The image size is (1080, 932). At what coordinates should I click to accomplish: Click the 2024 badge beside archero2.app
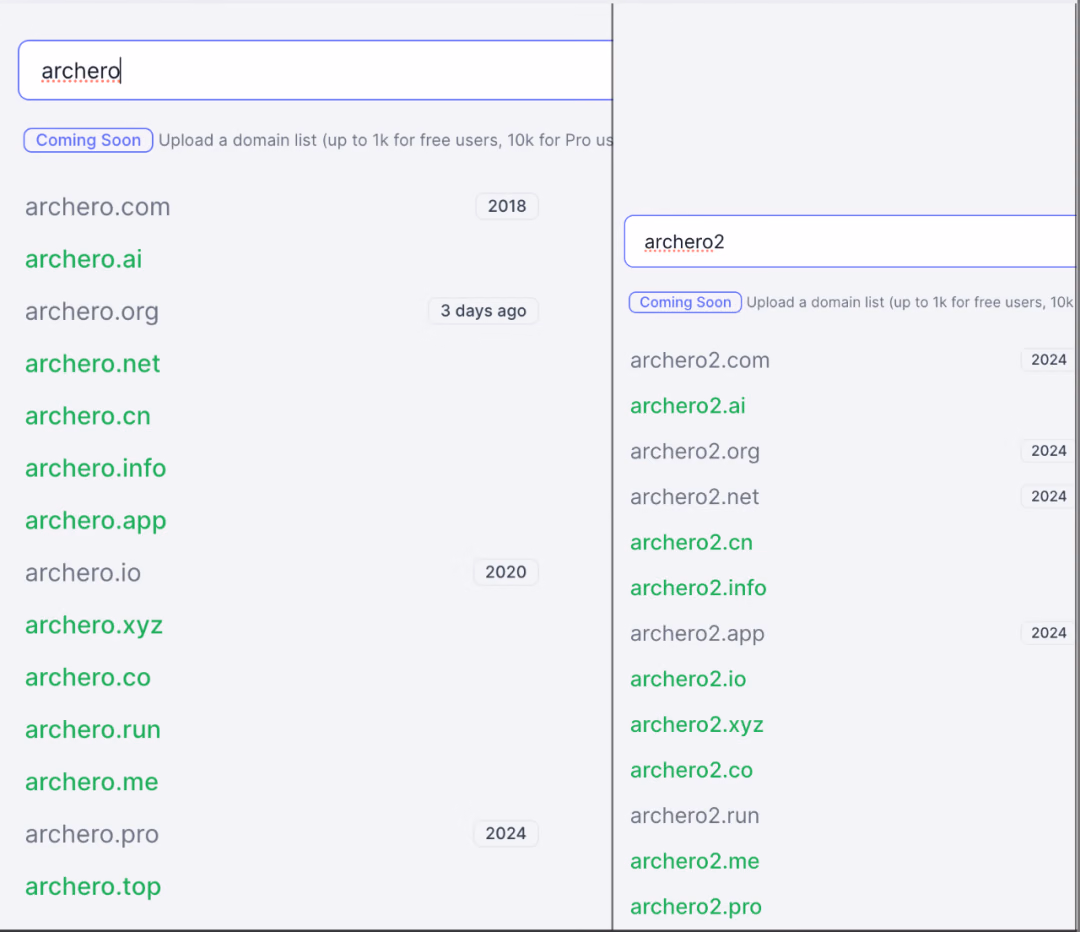(x=1048, y=632)
